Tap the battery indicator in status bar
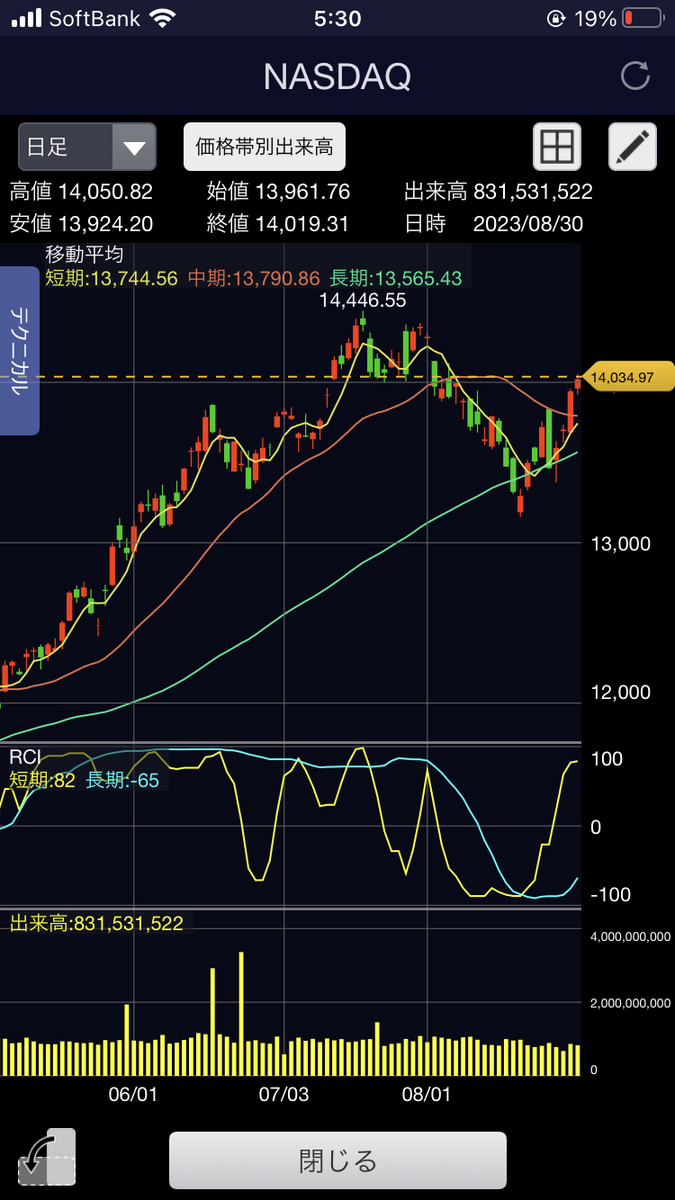Screen dimensions: 675x1200 [642, 18]
